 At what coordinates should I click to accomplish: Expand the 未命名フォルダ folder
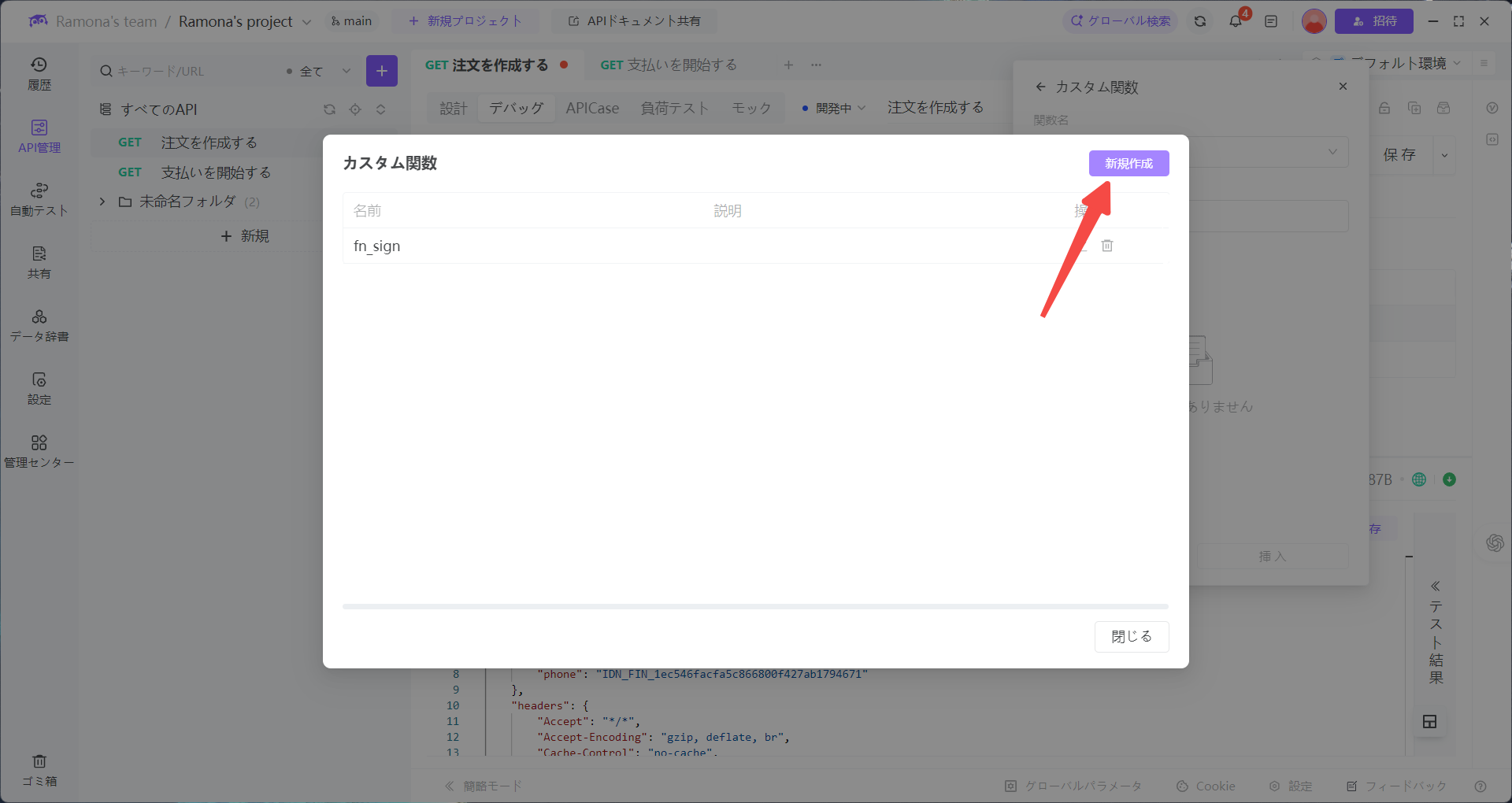(x=102, y=202)
